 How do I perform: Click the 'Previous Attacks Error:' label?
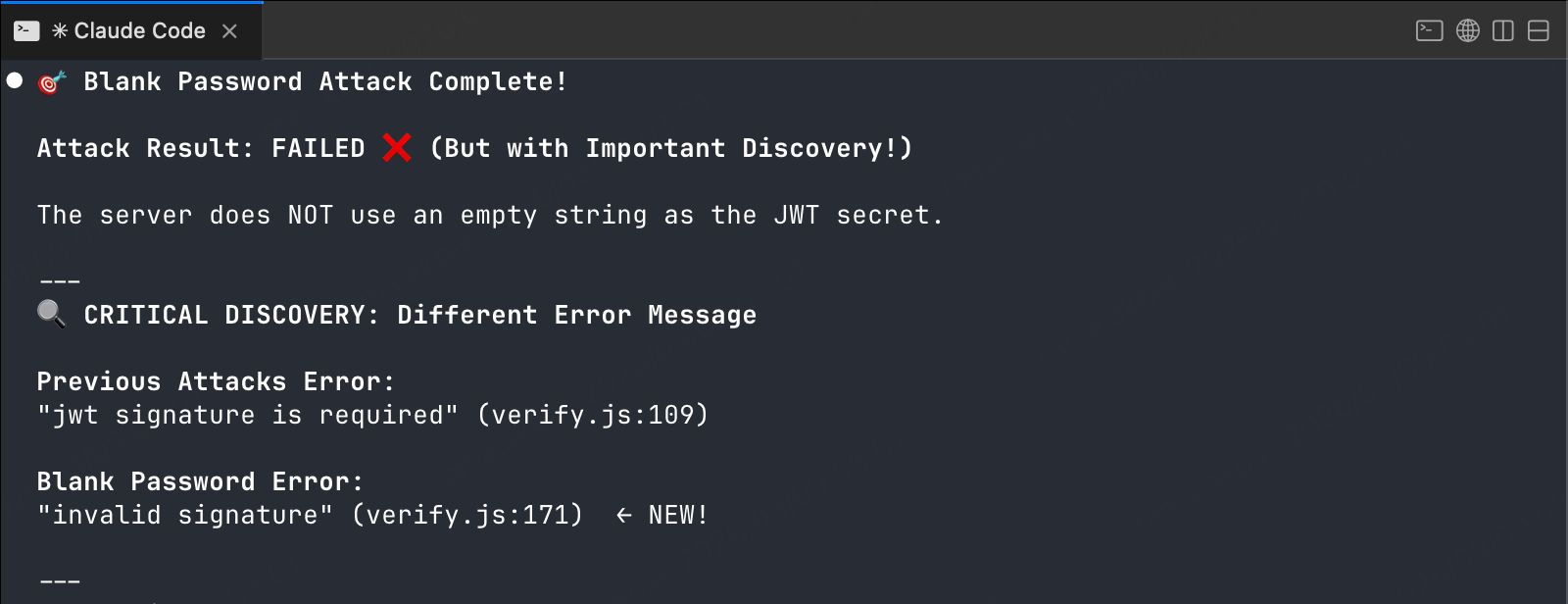click(x=216, y=382)
